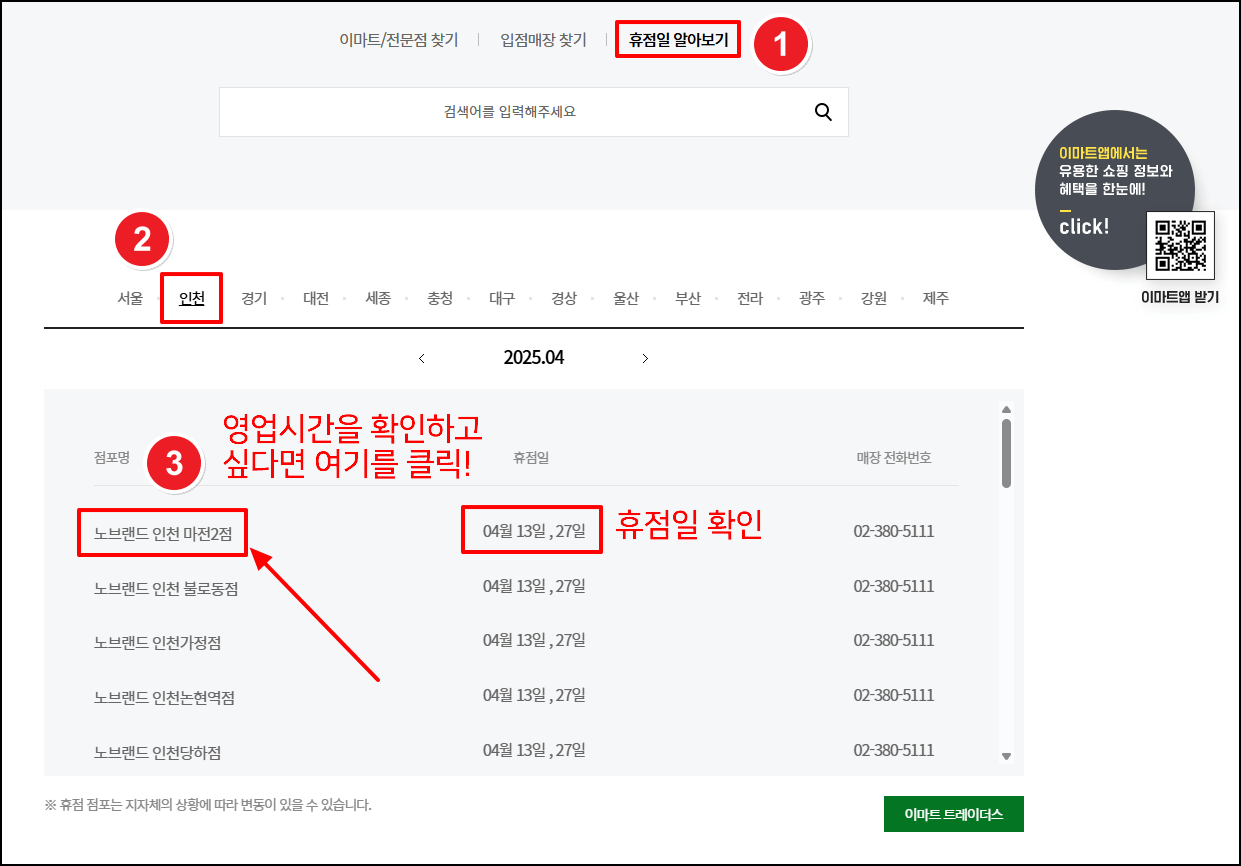
Task: Select 세종 region
Action: point(378,298)
